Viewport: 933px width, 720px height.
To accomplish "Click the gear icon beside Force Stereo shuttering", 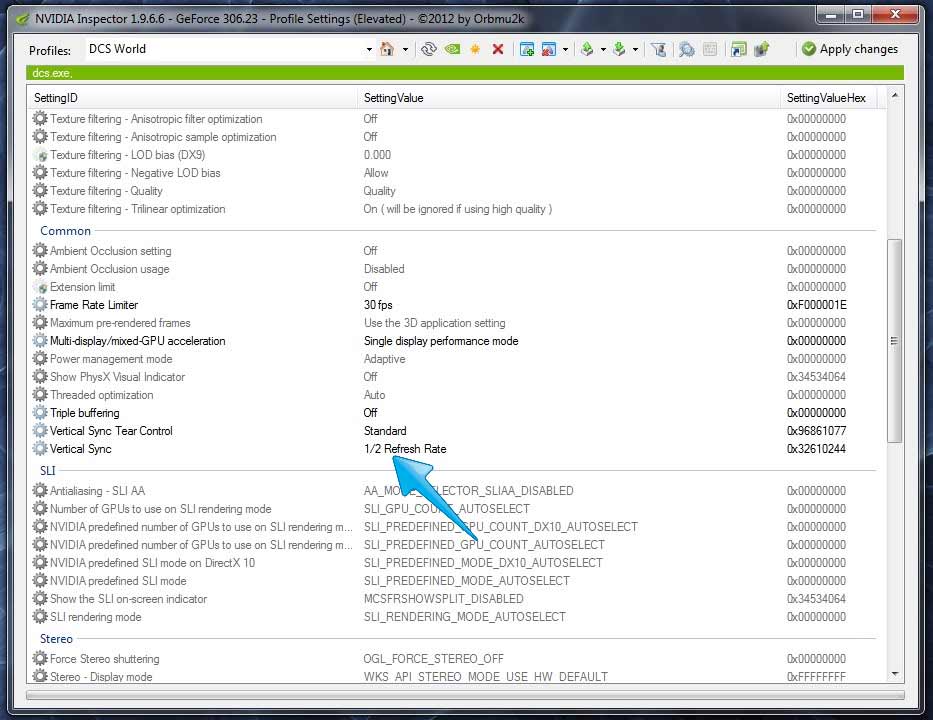I will (40, 659).
